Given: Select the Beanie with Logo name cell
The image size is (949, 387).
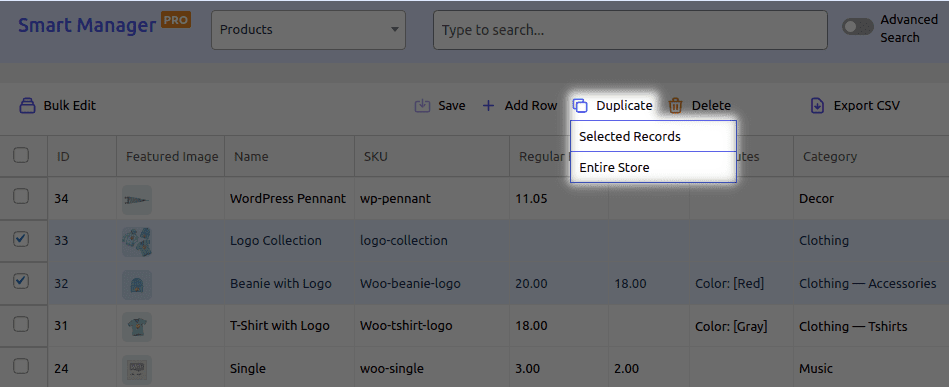Looking at the screenshot, I should point(289,283).
